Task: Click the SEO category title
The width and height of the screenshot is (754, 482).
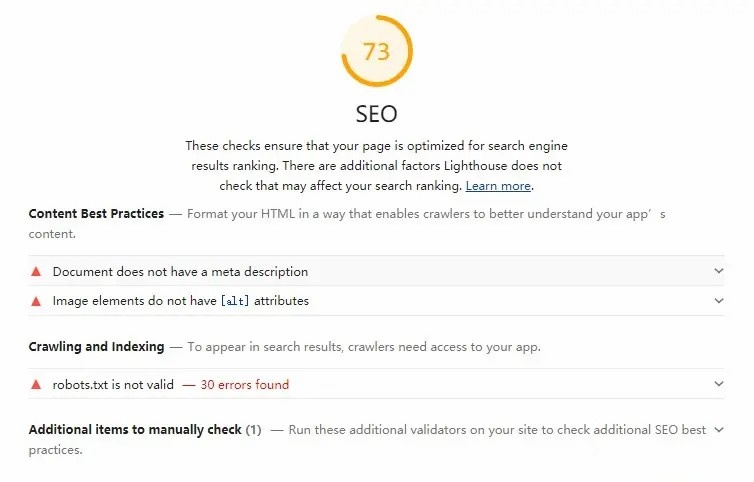Action: click(x=376, y=115)
